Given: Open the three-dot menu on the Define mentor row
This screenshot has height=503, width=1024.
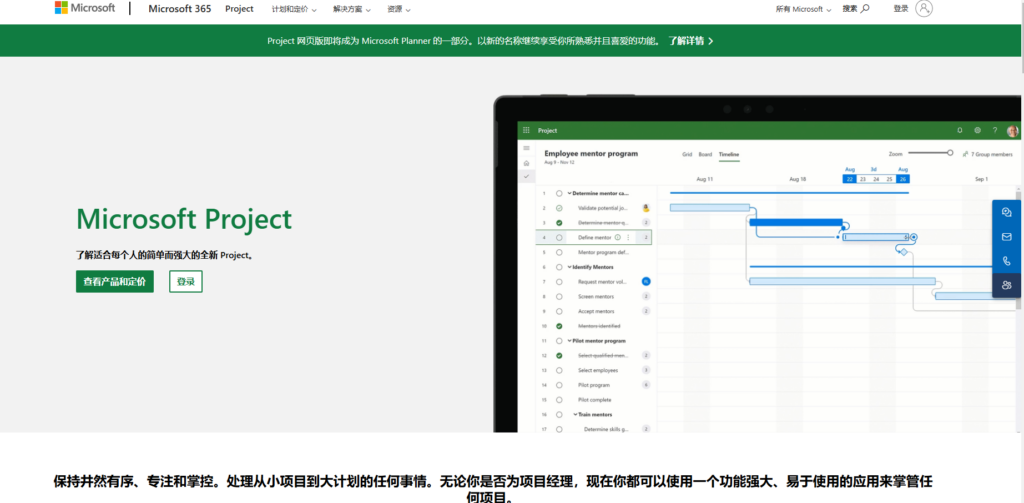Looking at the screenshot, I should coord(628,238).
